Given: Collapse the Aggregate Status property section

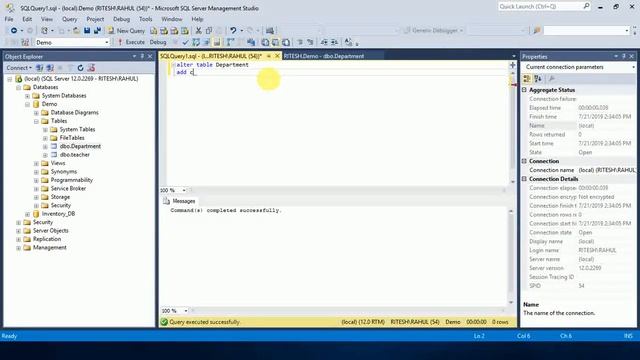Looking at the screenshot, I should pos(524,90).
